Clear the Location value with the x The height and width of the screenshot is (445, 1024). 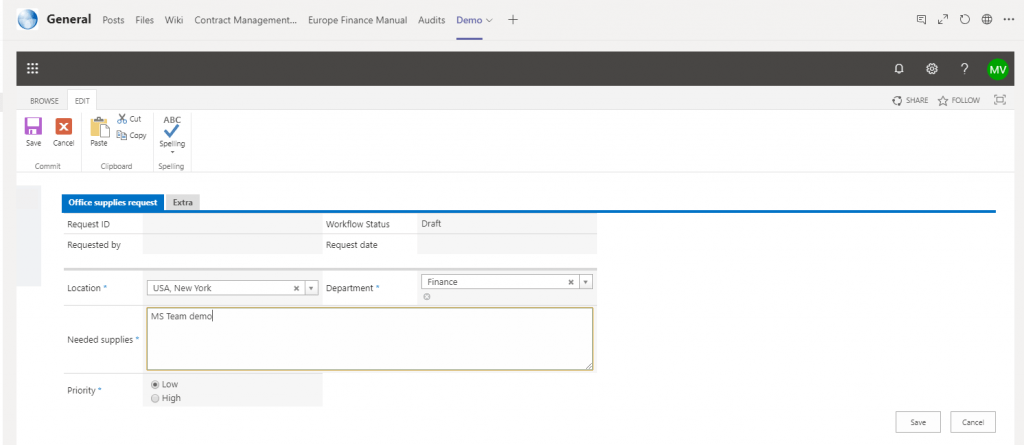(x=296, y=288)
